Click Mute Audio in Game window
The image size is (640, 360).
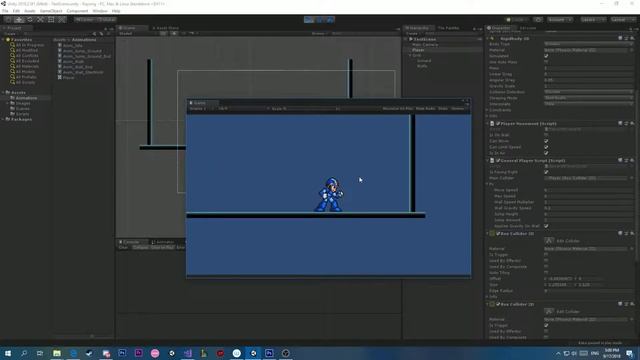point(425,109)
